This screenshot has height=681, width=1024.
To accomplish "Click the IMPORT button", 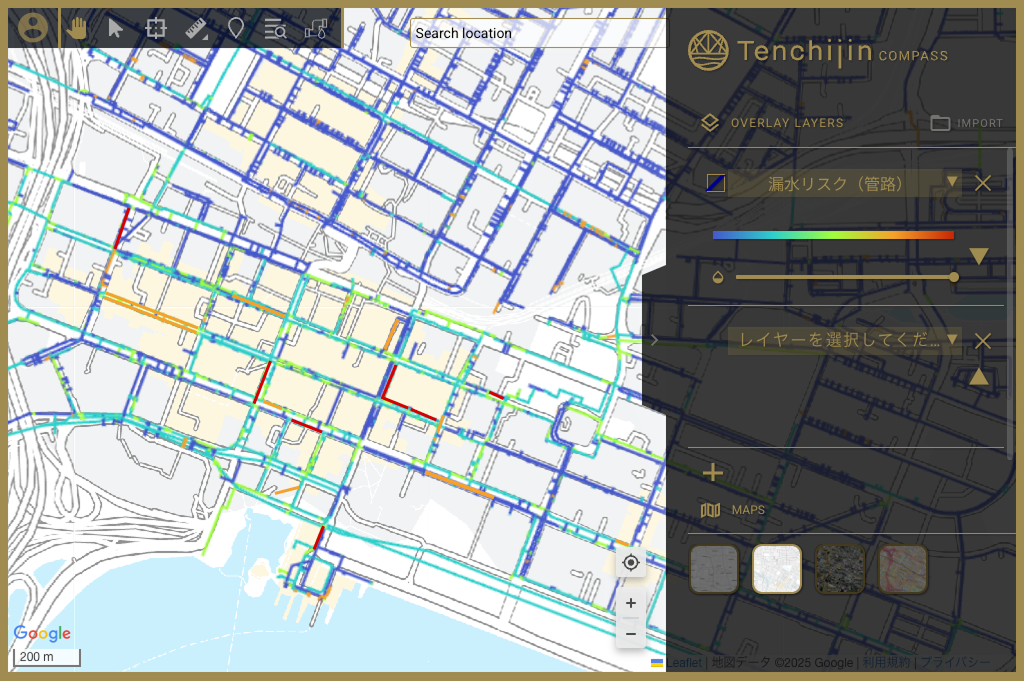I will [967, 123].
